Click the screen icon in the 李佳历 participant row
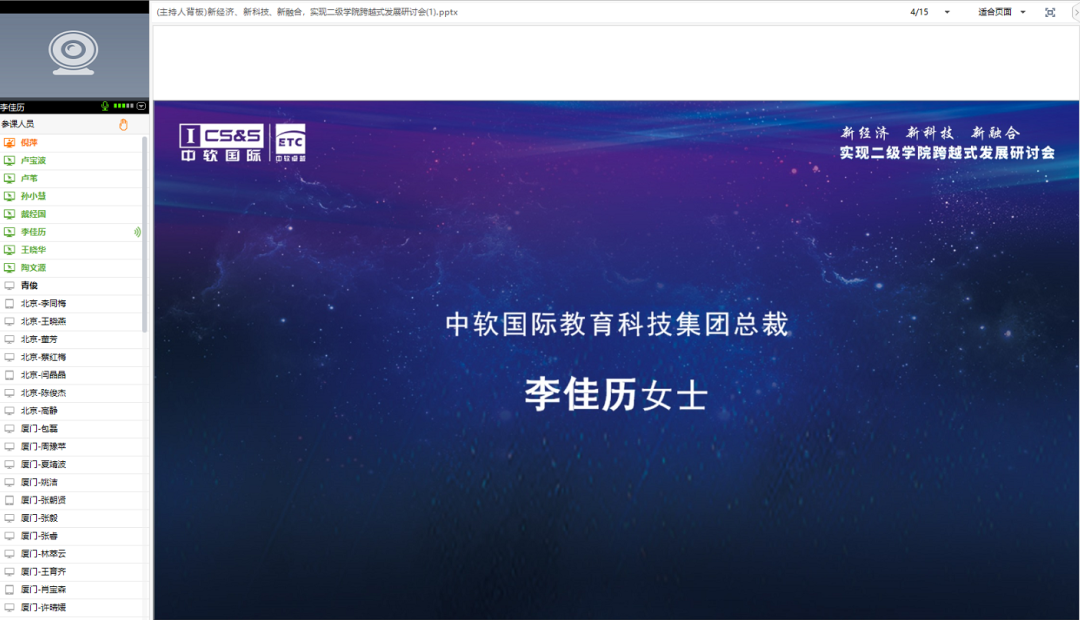Screen dimensions: 1080x620 (x=10, y=232)
